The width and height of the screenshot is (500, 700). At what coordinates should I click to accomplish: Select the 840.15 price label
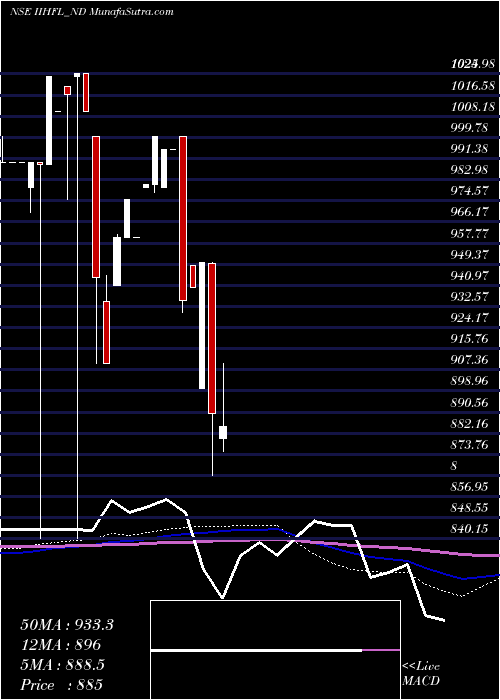coord(469,529)
